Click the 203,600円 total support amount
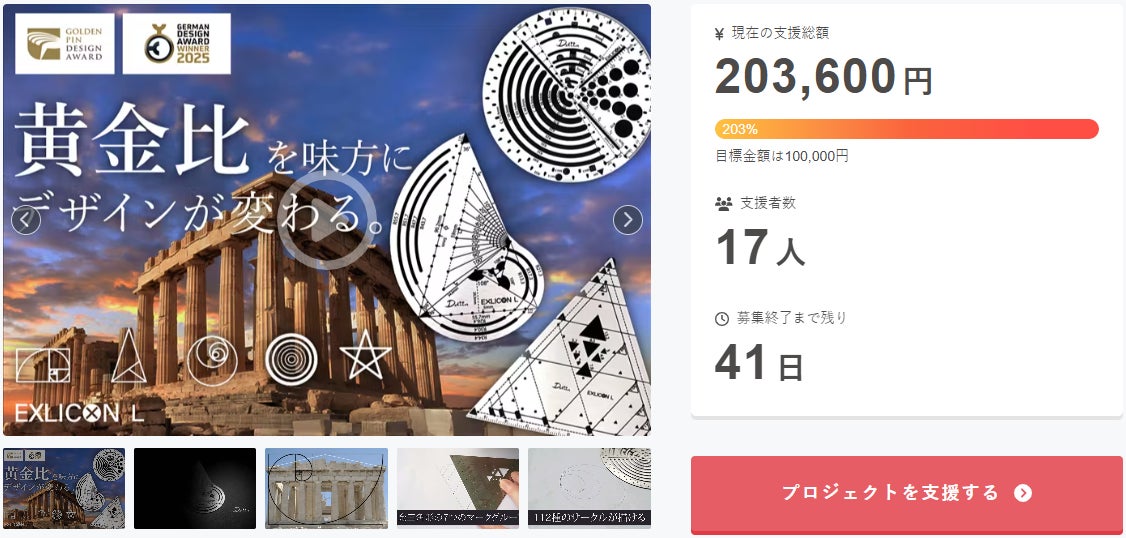 click(824, 77)
